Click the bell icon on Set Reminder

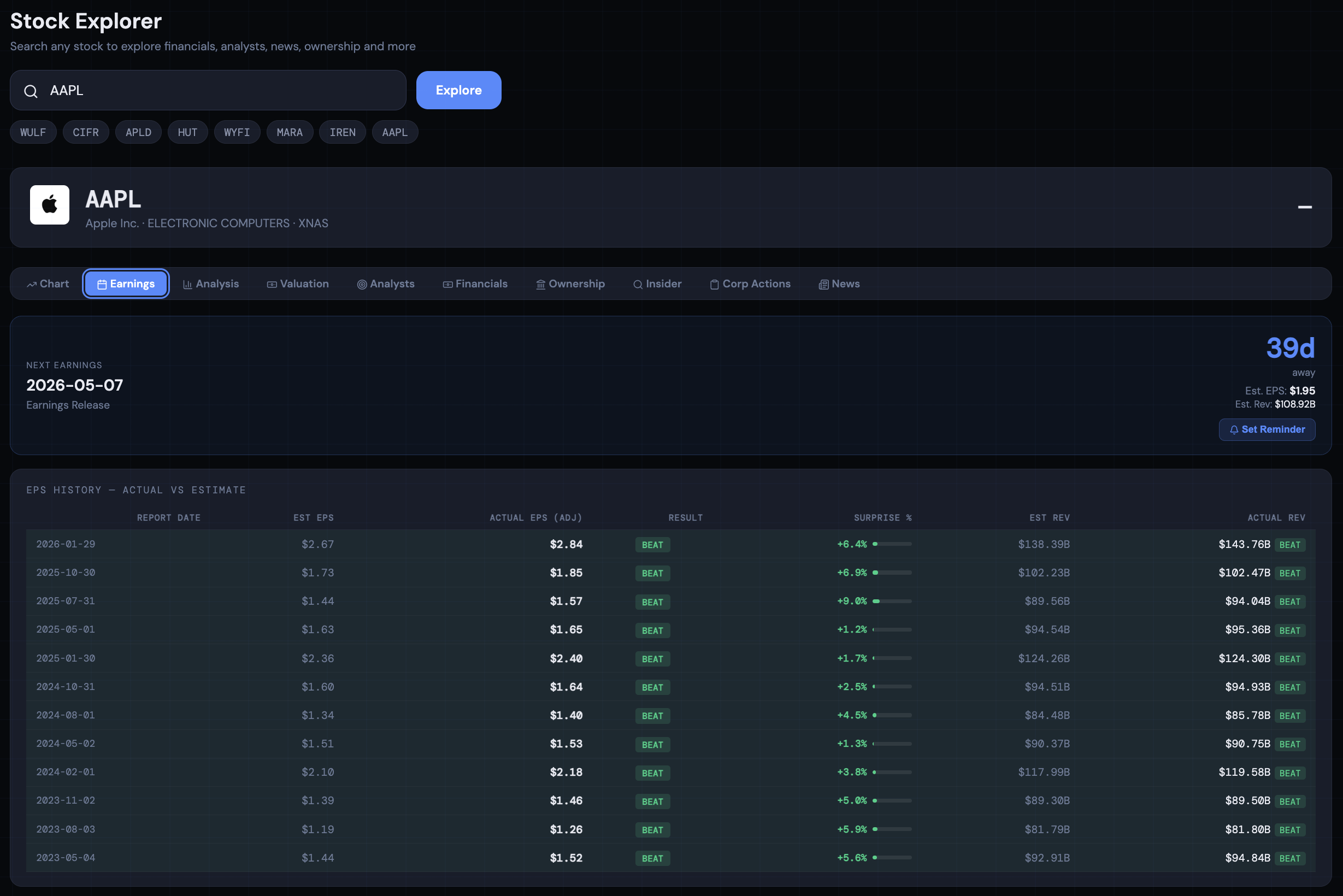pyautogui.click(x=1234, y=430)
